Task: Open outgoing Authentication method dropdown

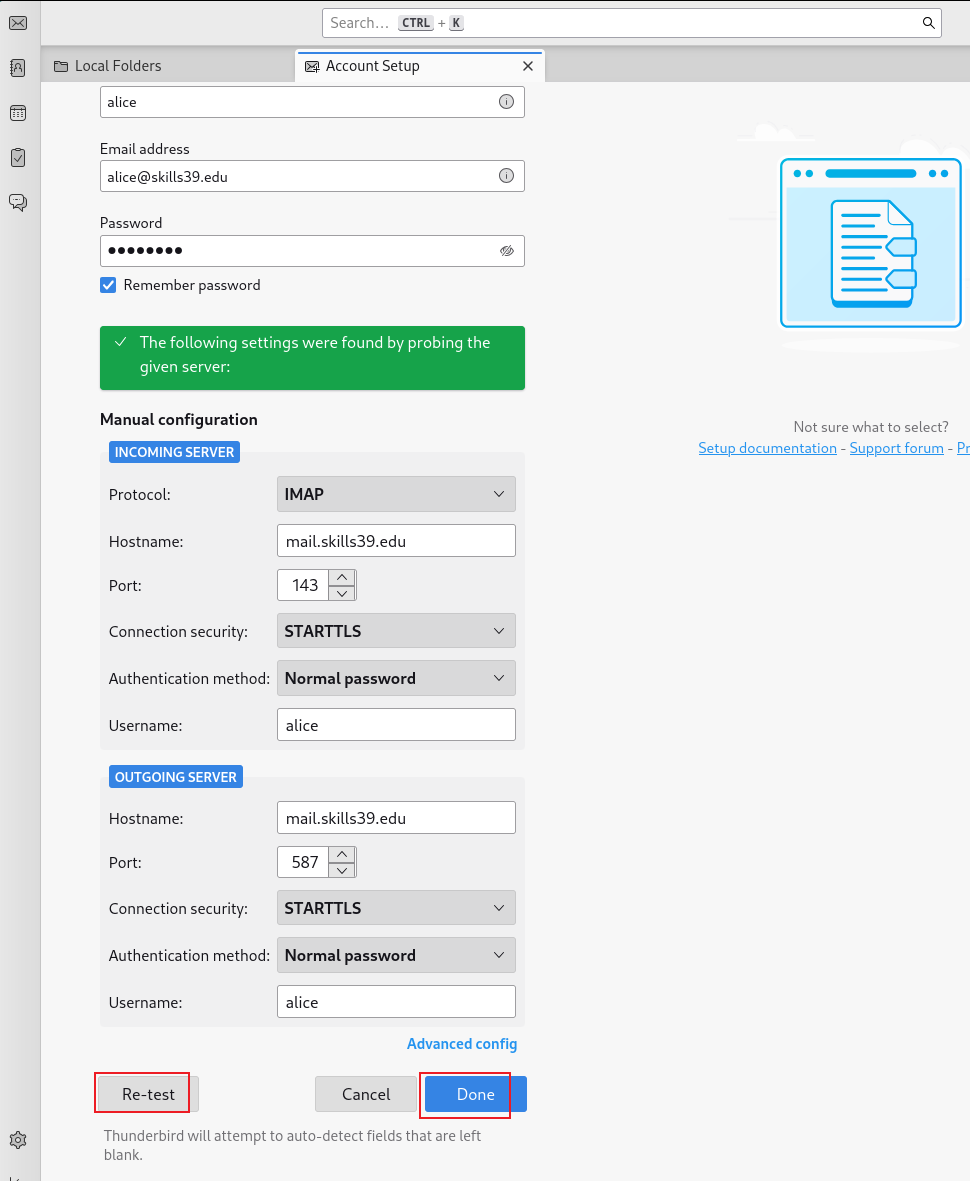Action: pyautogui.click(x=396, y=955)
